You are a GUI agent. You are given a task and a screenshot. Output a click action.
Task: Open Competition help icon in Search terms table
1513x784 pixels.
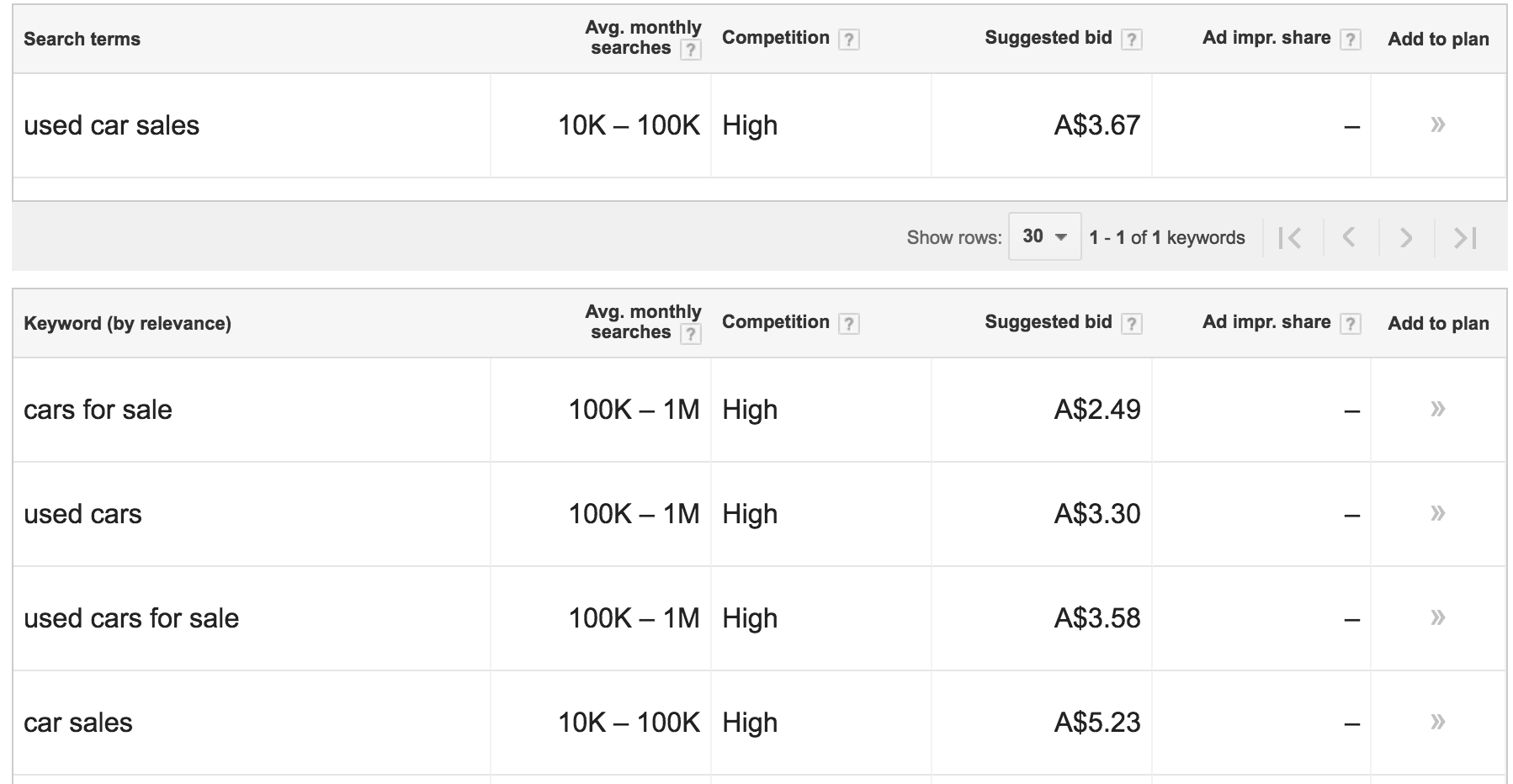pos(849,40)
